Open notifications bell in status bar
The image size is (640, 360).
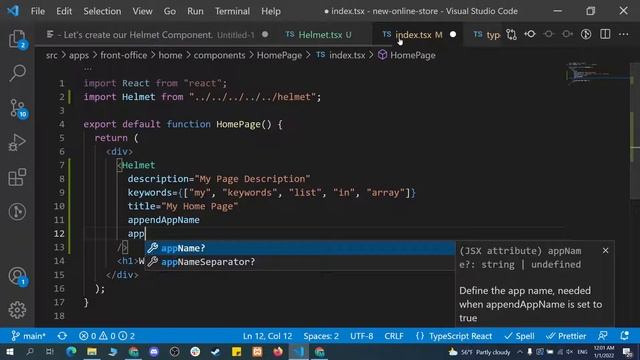tap(624, 336)
